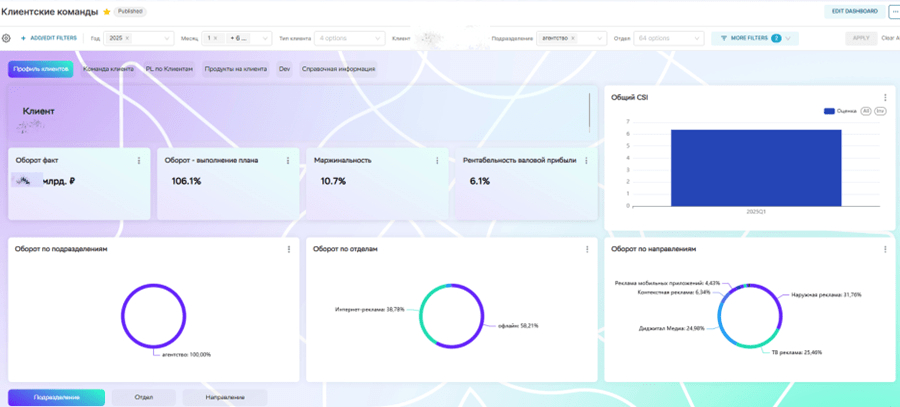This screenshot has width=900, height=407.
Task: Remove the агентство tag from the Подразделение filter
Action: tap(573, 38)
